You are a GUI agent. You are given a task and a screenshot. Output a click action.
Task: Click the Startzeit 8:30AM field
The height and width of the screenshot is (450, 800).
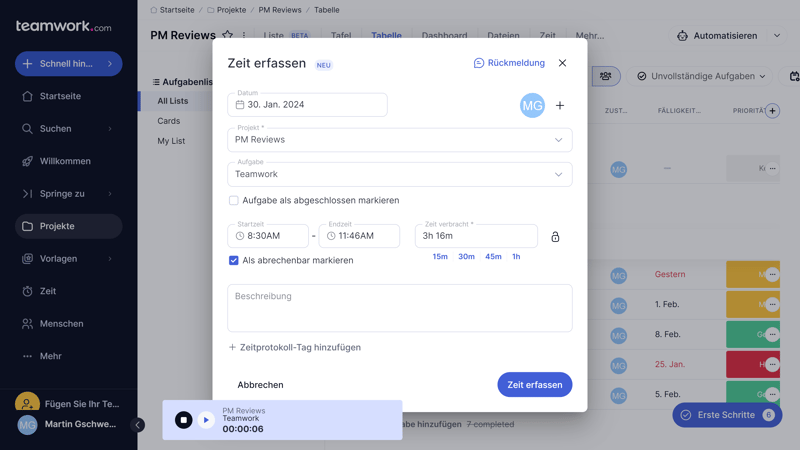pyautogui.click(x=268, y=236)
